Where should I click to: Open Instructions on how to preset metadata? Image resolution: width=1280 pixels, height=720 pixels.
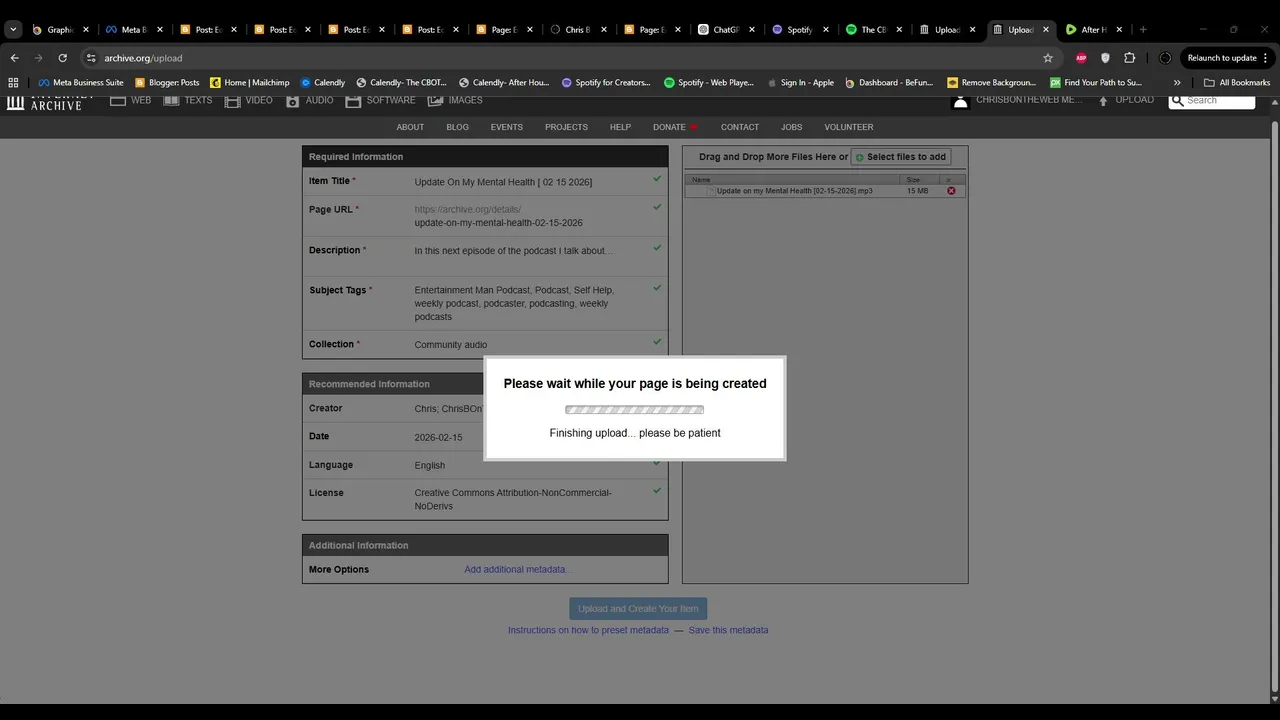click(x=588, y=630)
